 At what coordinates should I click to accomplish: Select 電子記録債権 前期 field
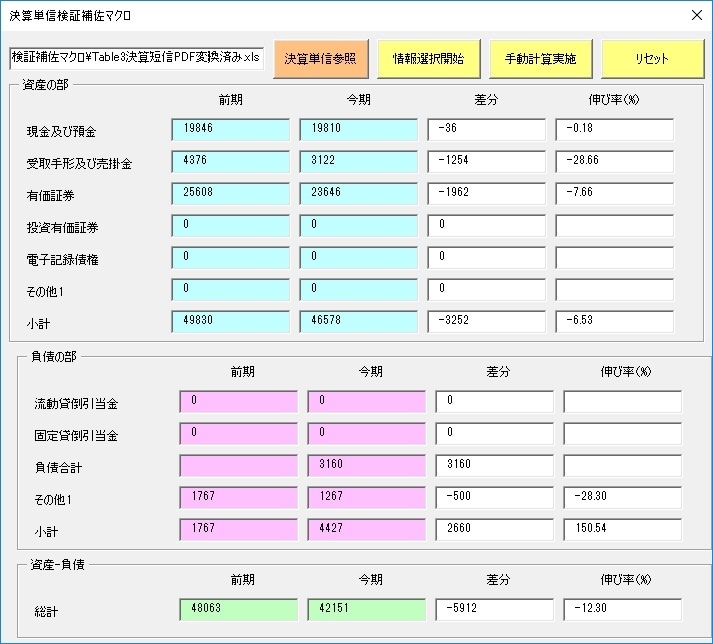coord(231,258)
